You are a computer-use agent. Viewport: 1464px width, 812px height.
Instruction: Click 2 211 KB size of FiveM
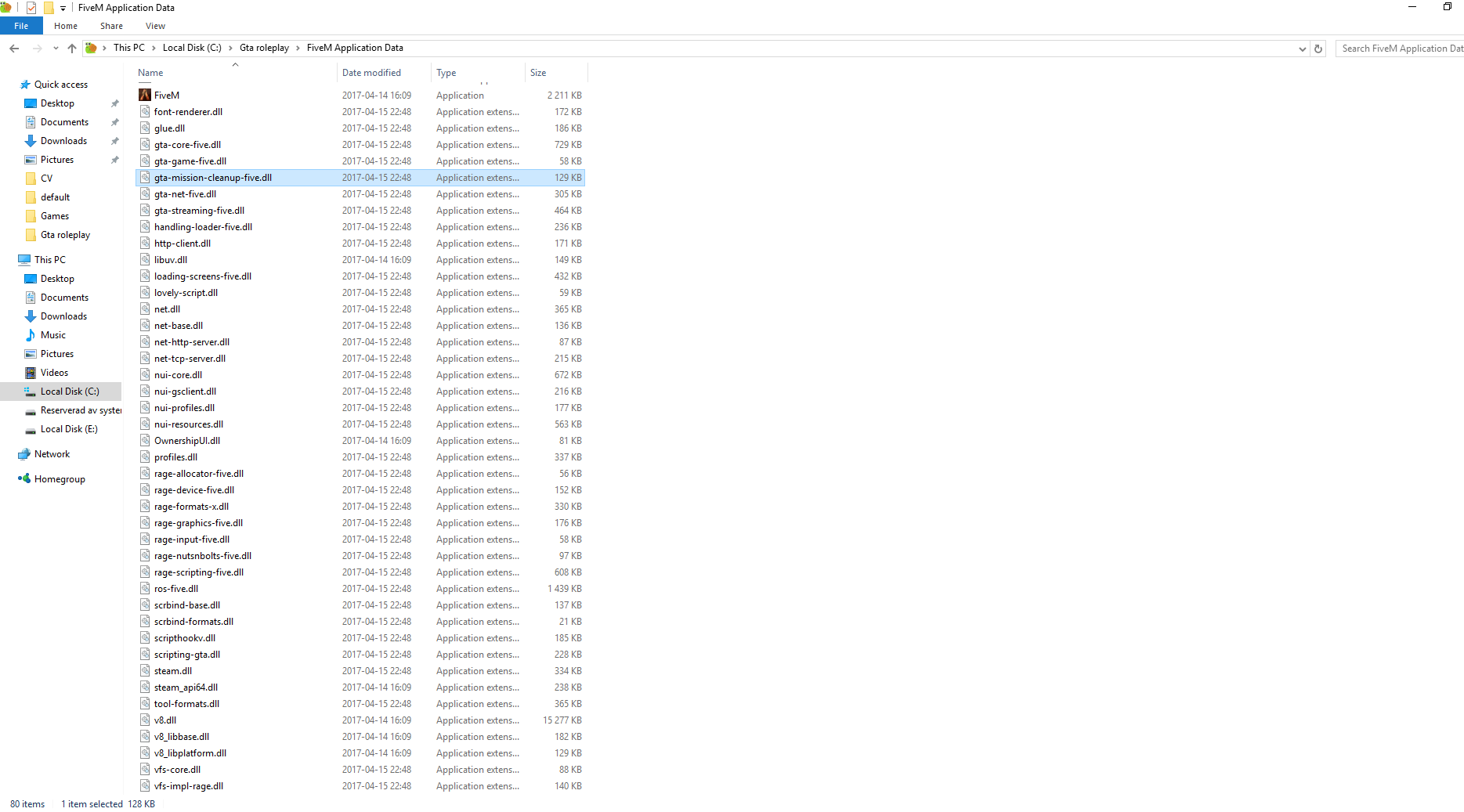(564, 96)
